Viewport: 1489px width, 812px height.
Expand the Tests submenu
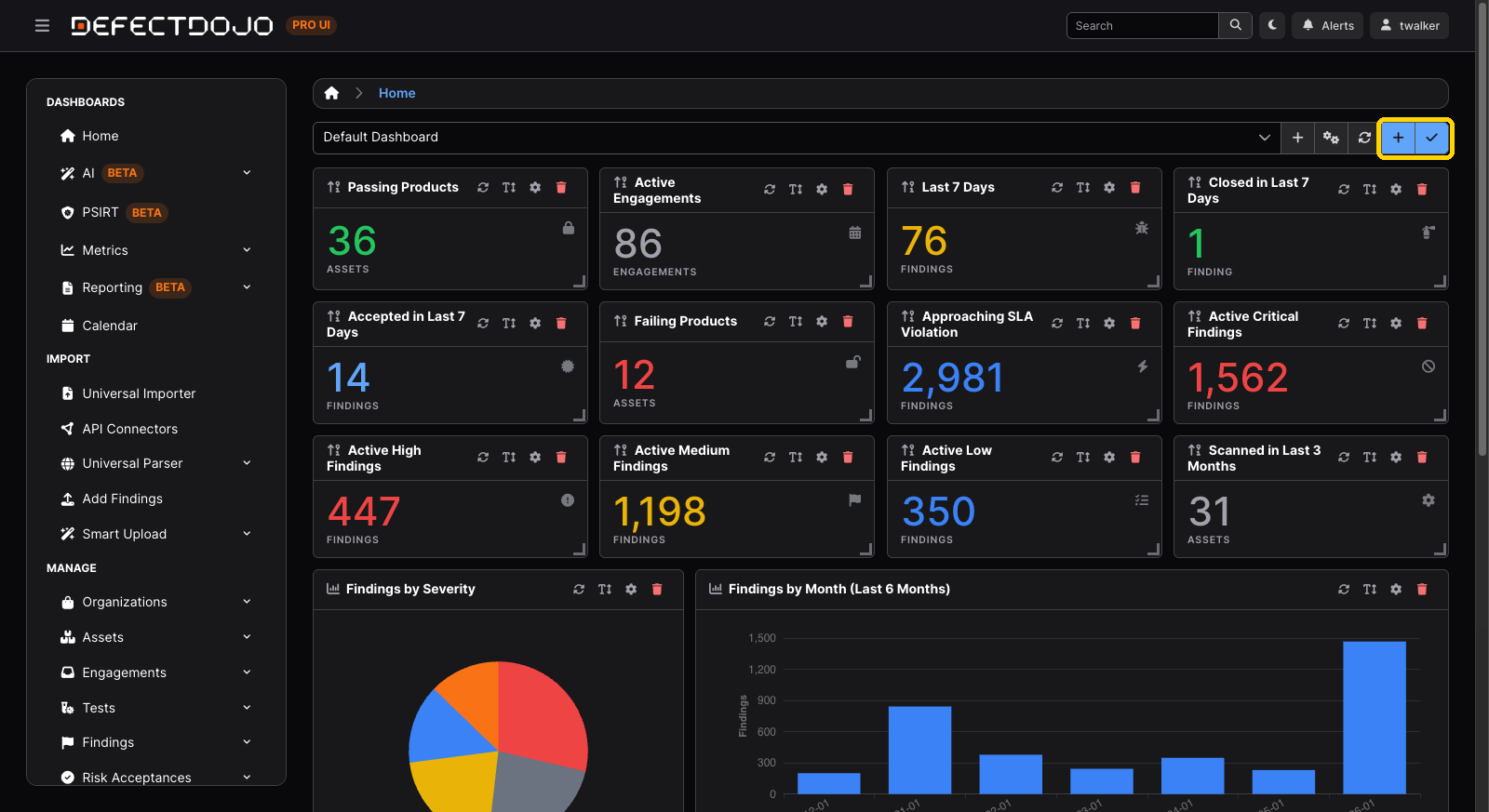tap(156, 708)
